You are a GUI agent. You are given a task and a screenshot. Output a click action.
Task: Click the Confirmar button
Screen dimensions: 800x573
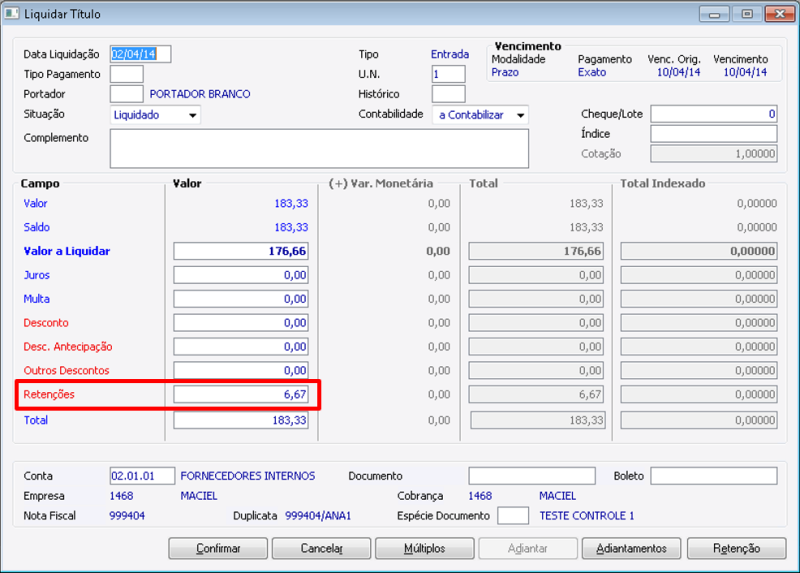point(218,548)
